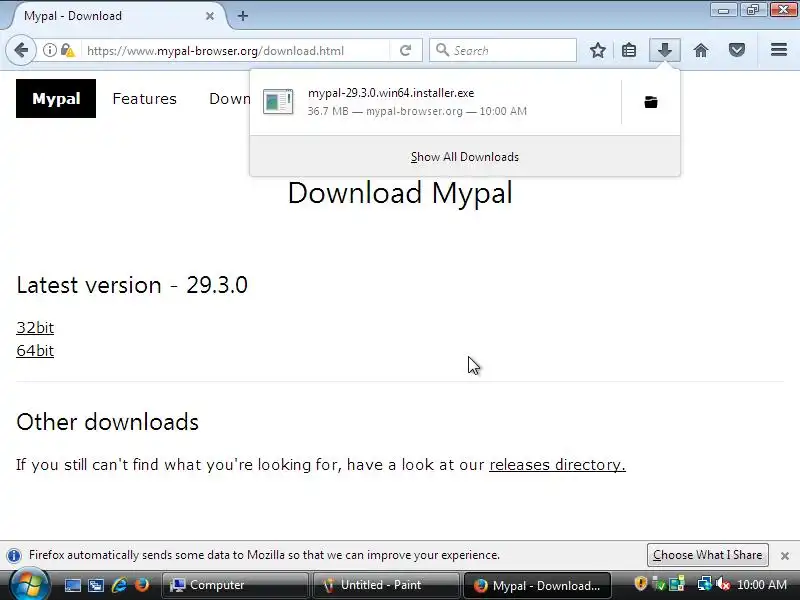
Task: Reload the page with the refresh icon
Action: (x=406, y=50)
